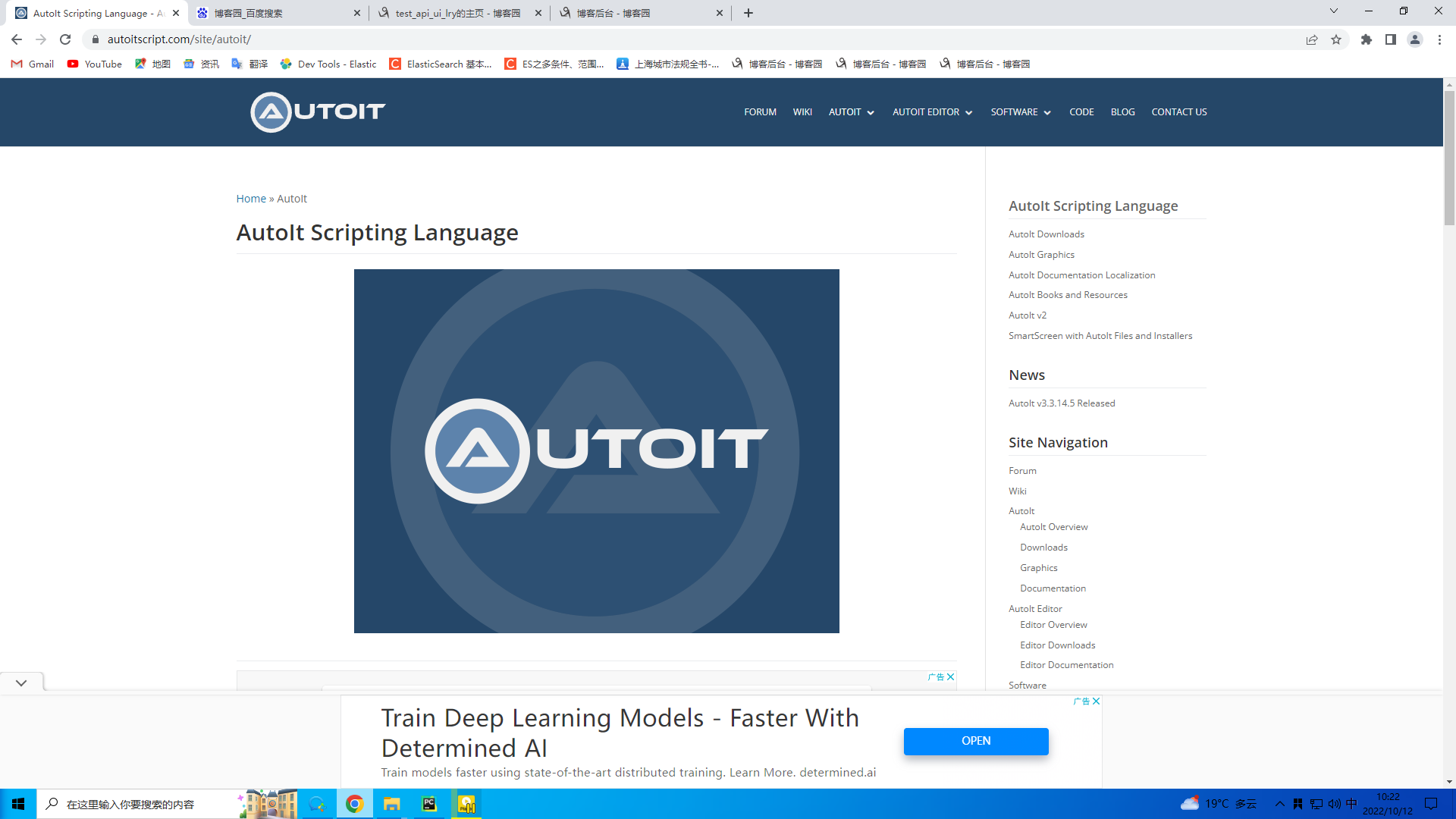Reload the current page
Image resolution: width=1456 pixels, height=819 pixels.
click(x=65, y=39)
